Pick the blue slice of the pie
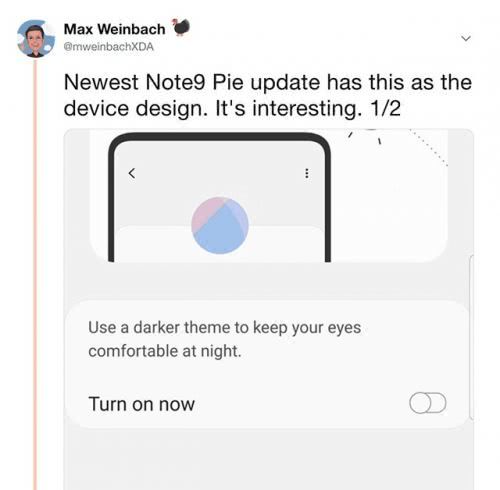This screenshot has height=490, width=500. point(218,233)
